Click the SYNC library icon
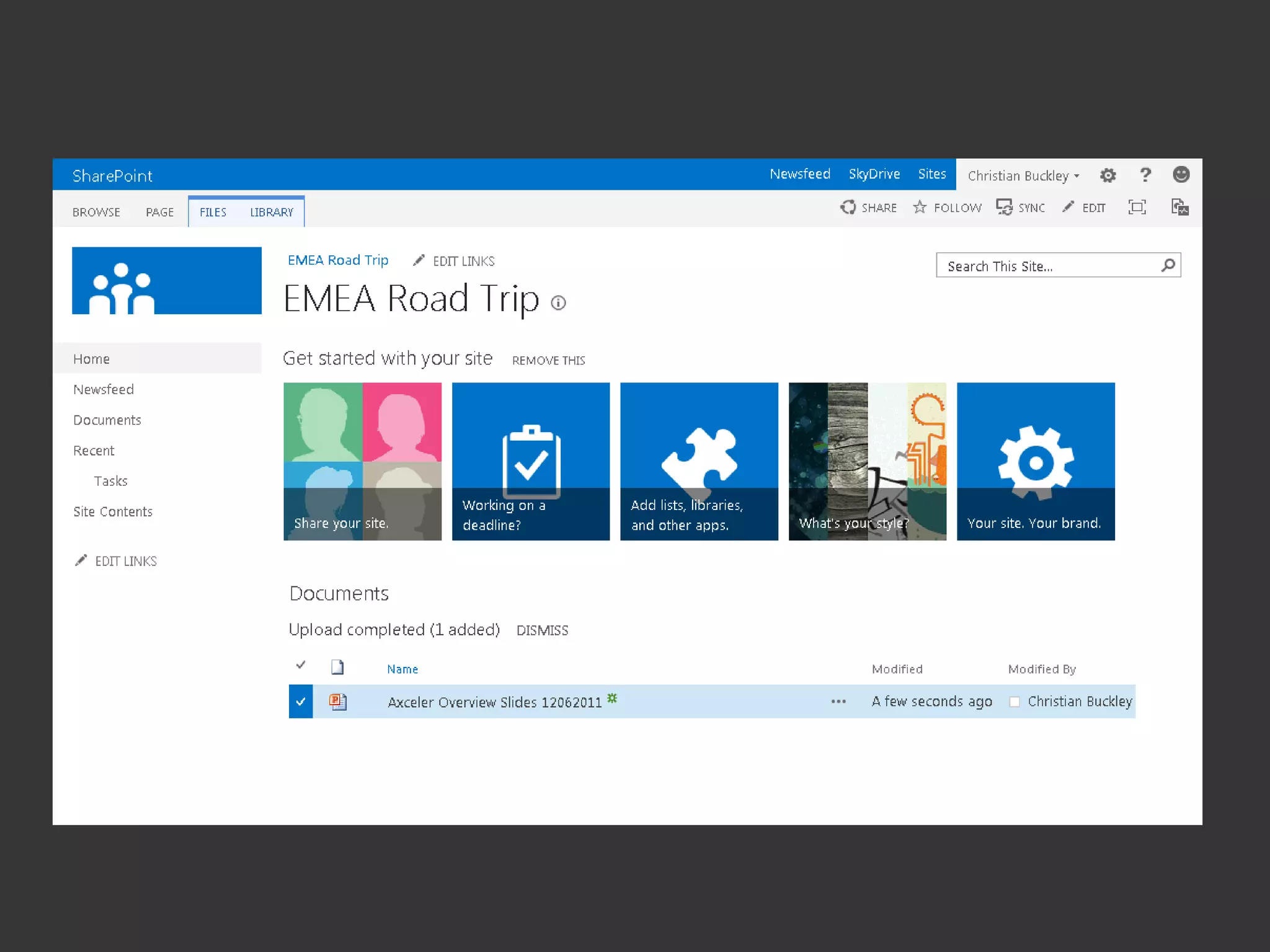This screenshot has width=1270, height=952. pyautogui.click(x=1004, y=207)
